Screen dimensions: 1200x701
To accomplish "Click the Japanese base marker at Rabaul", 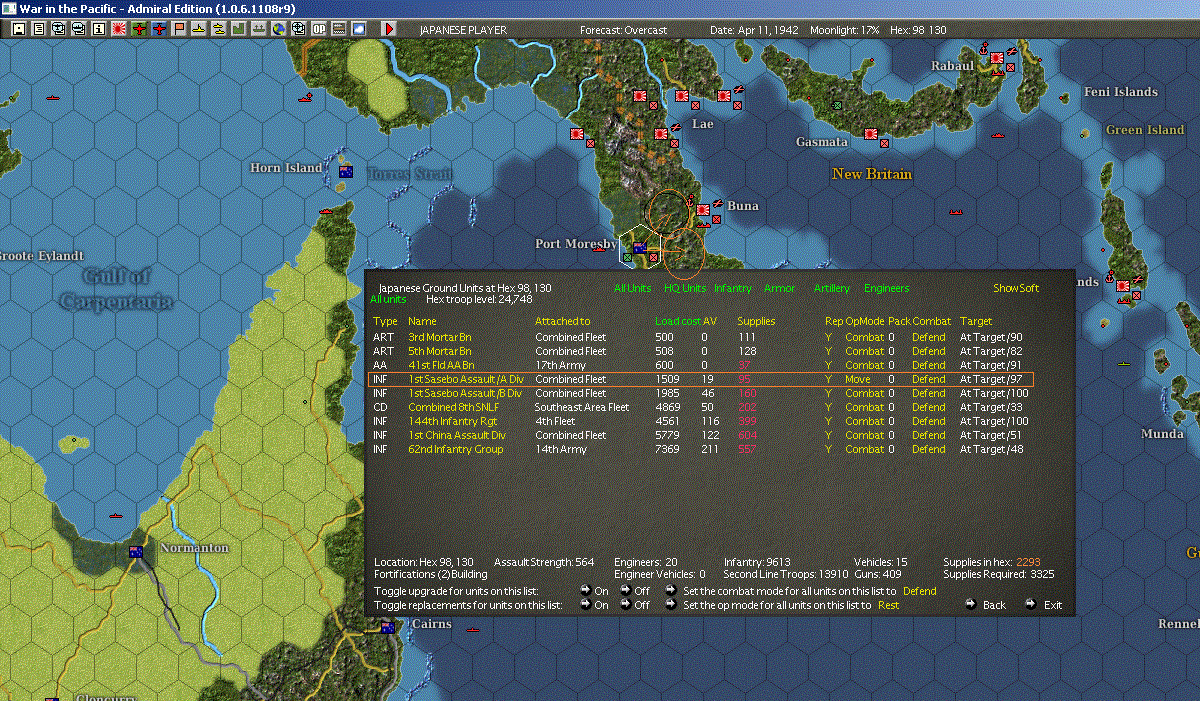I will point(997,59).
